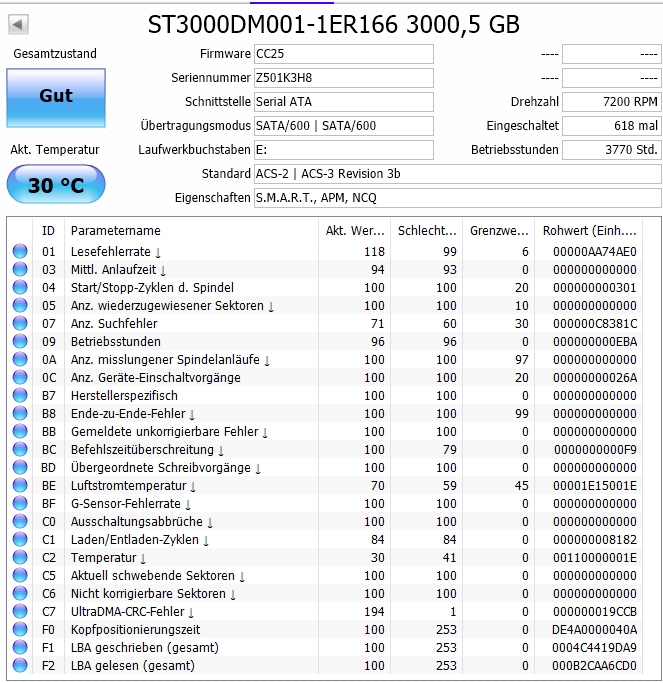This screenshot has width=663, height=683.
Task: Select worst value 79 in Befehlszeitüberschreitung row
Action: [449, 450]
